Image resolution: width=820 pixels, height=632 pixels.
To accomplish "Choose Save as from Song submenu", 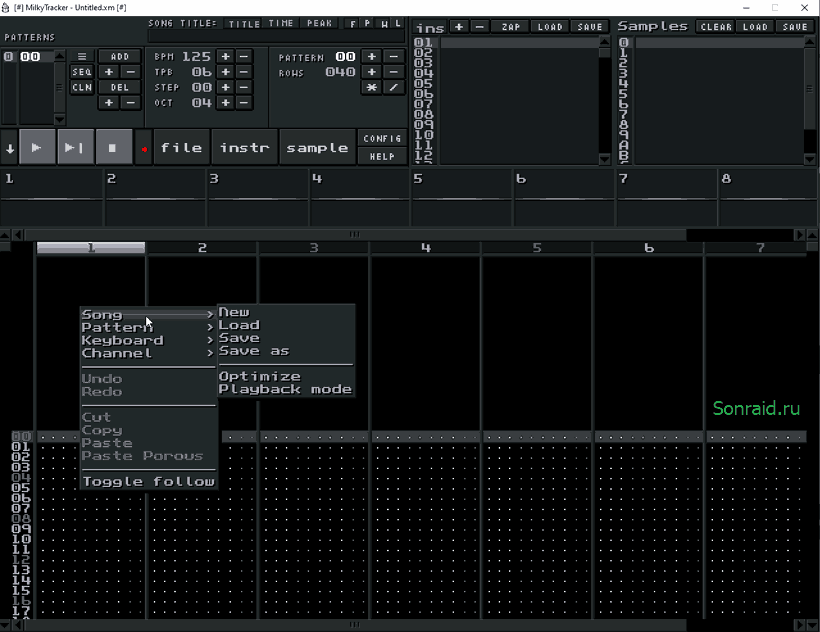I will 286,351.
